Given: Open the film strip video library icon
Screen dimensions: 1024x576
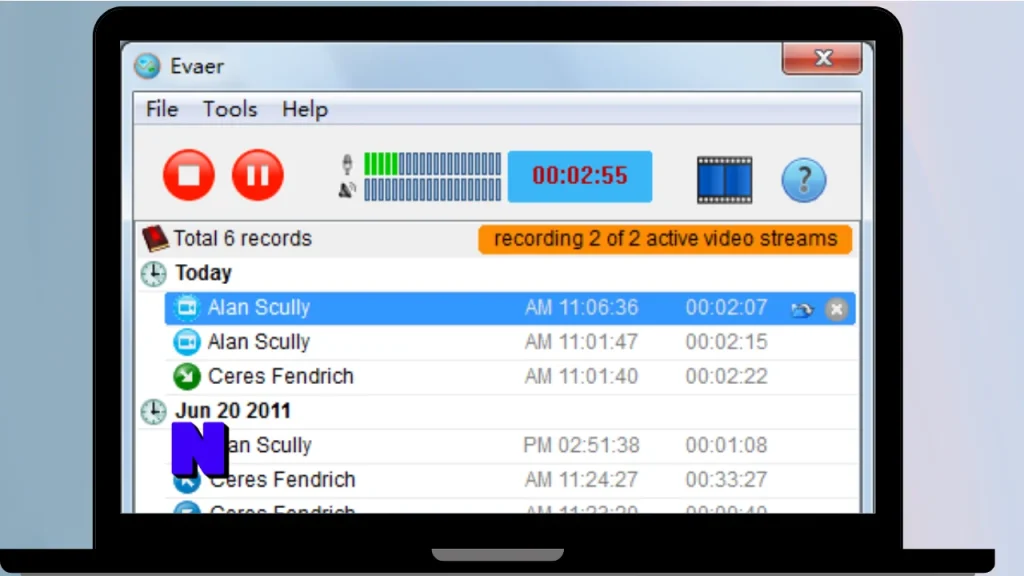Looking at the screenshot, I should (724, 180).
